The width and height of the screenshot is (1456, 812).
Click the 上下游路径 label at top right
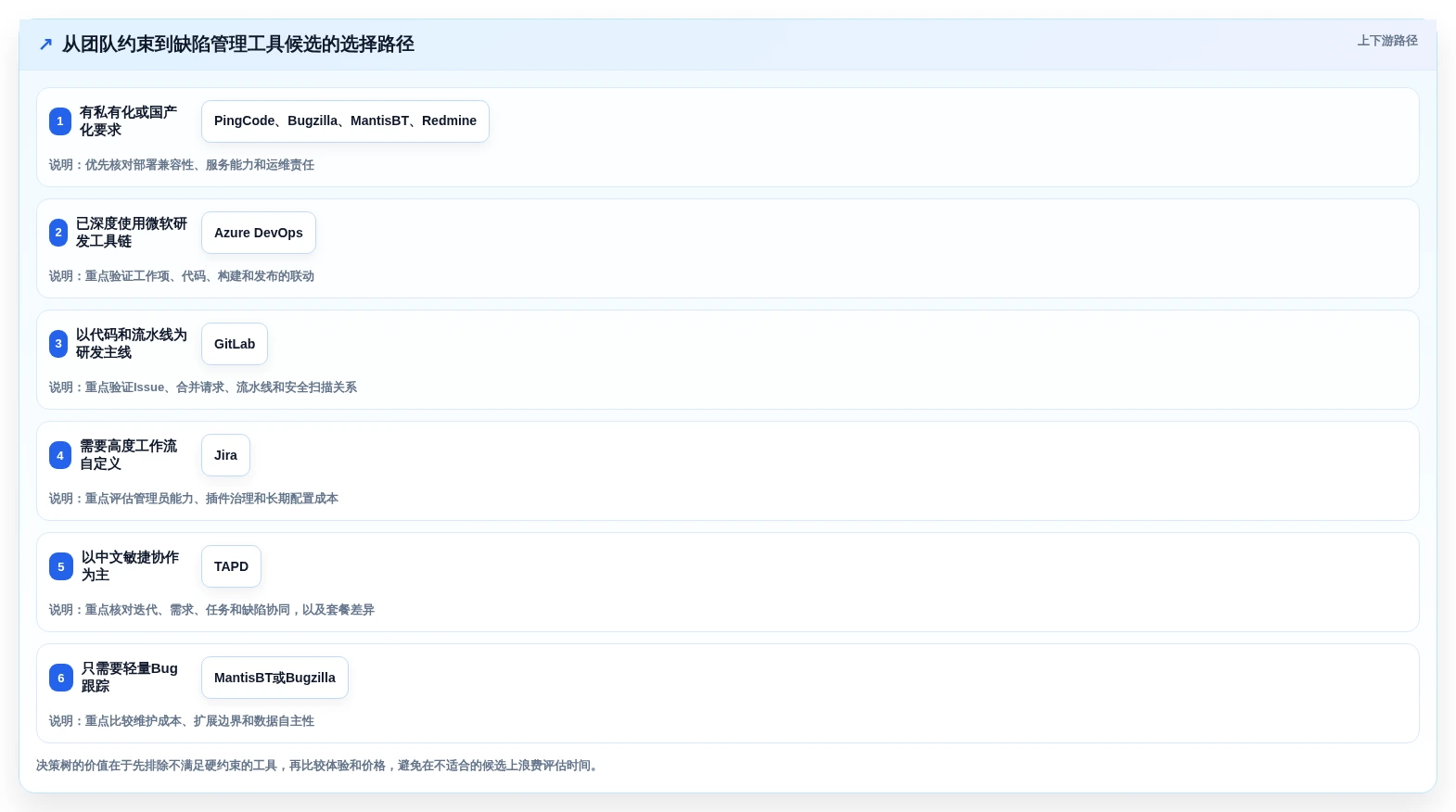coord(1387,41)
